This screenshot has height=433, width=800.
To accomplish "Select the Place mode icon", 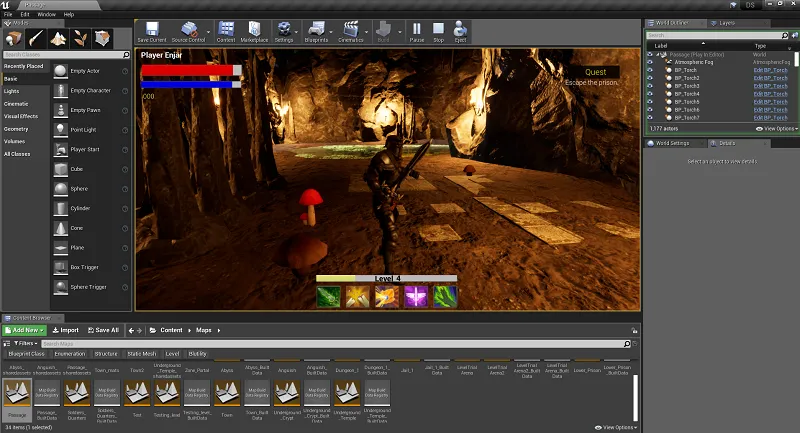I will (x=14, y=38).
